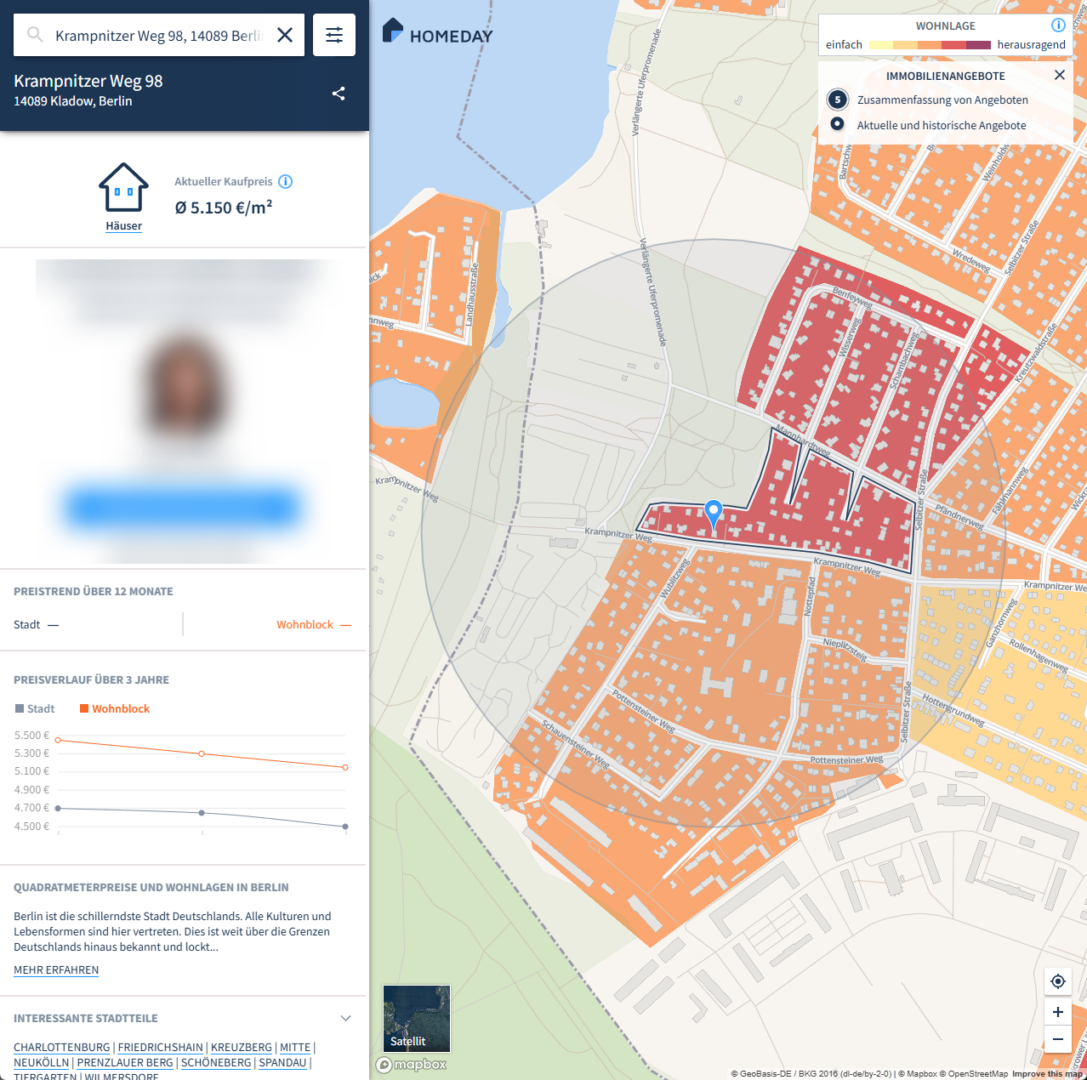The width and height of the screenshot is (1087, 1080).
Task: Switch to Satellit map view
Action: 416,1018
